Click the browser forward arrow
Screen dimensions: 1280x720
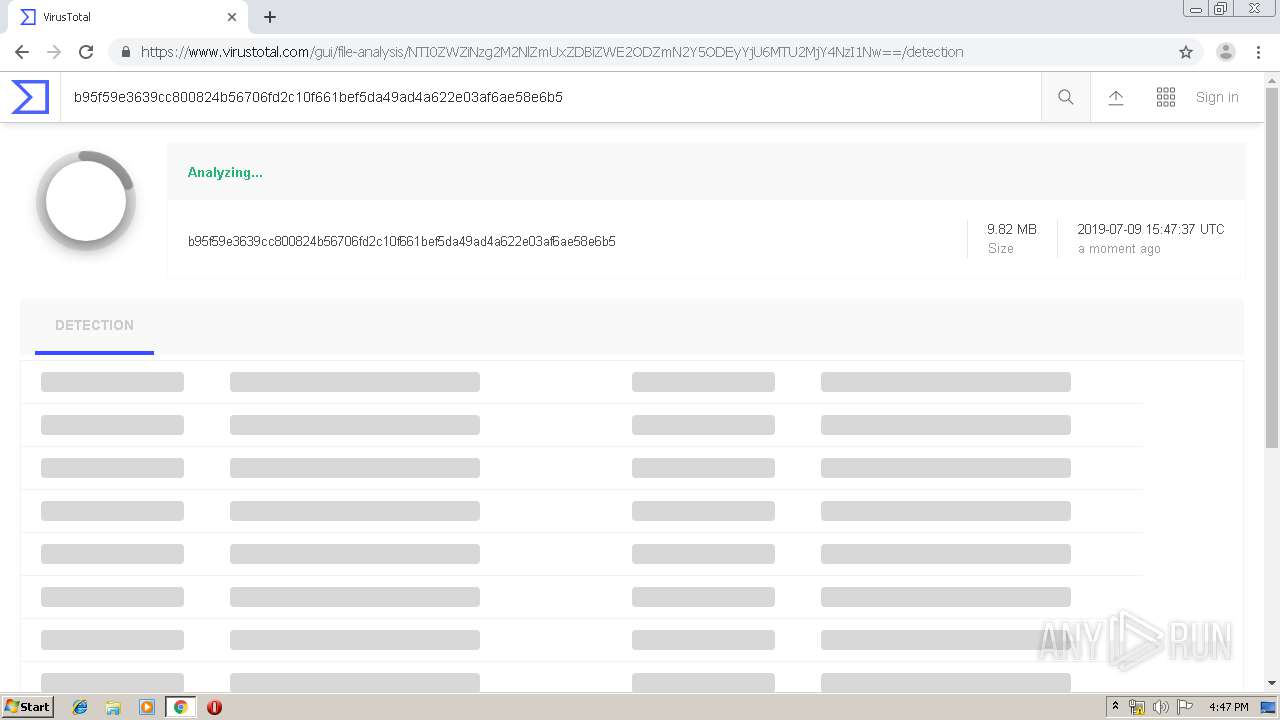[x=54, y=52]
